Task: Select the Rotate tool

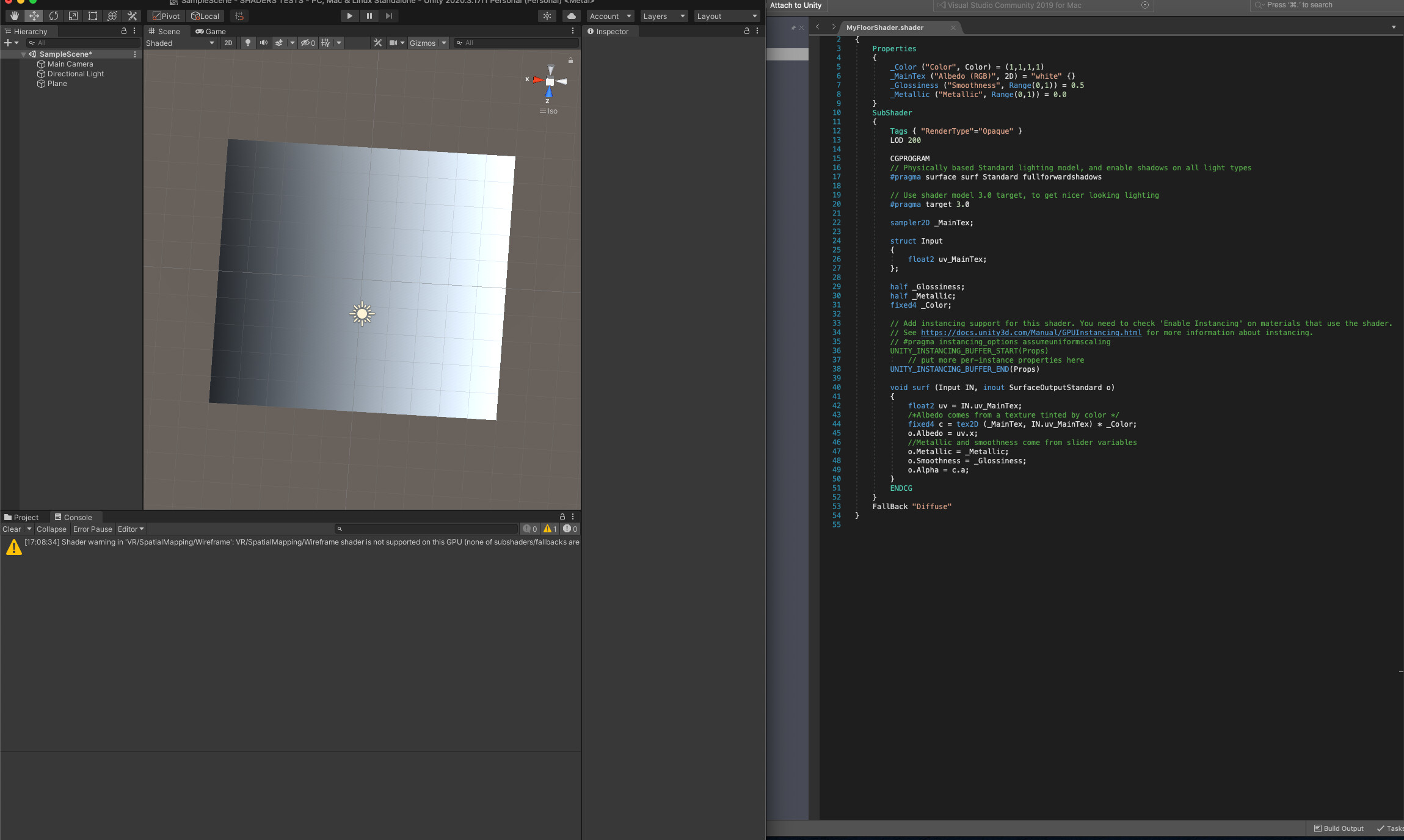Action: [x=54, y=16]
